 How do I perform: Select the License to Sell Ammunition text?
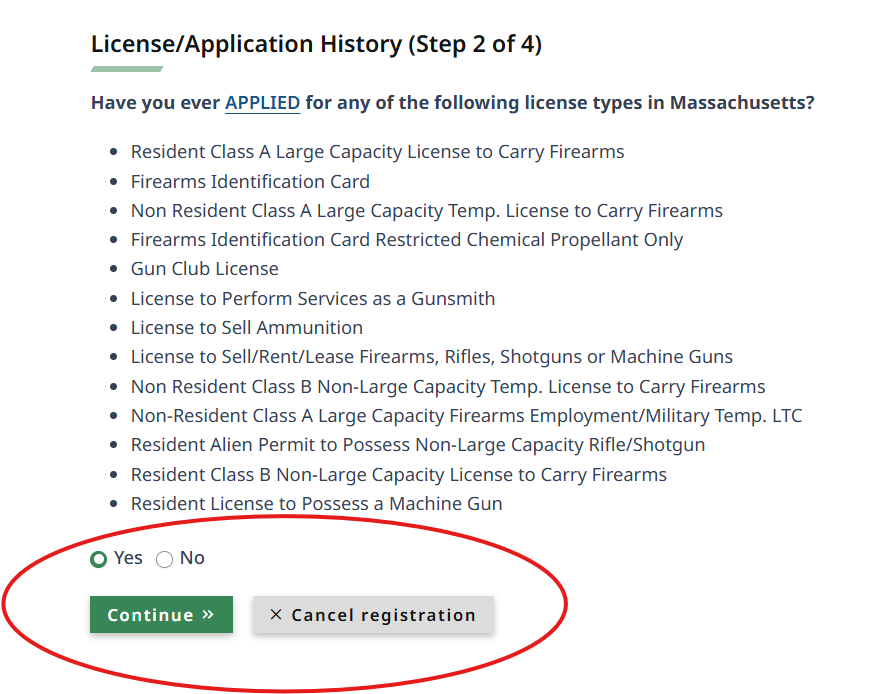[246, 328]
